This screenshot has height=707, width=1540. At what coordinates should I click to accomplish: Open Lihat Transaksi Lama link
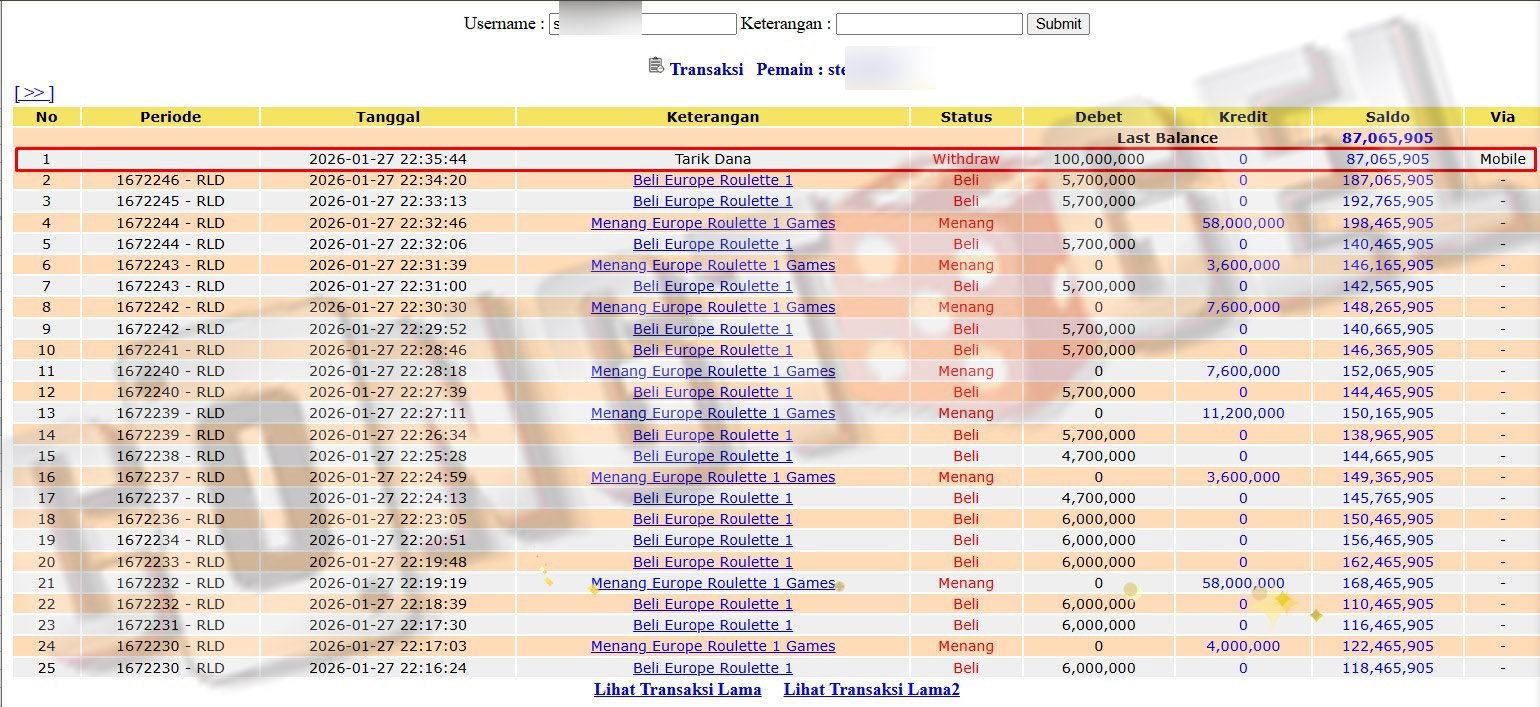(x=677, y=689)
